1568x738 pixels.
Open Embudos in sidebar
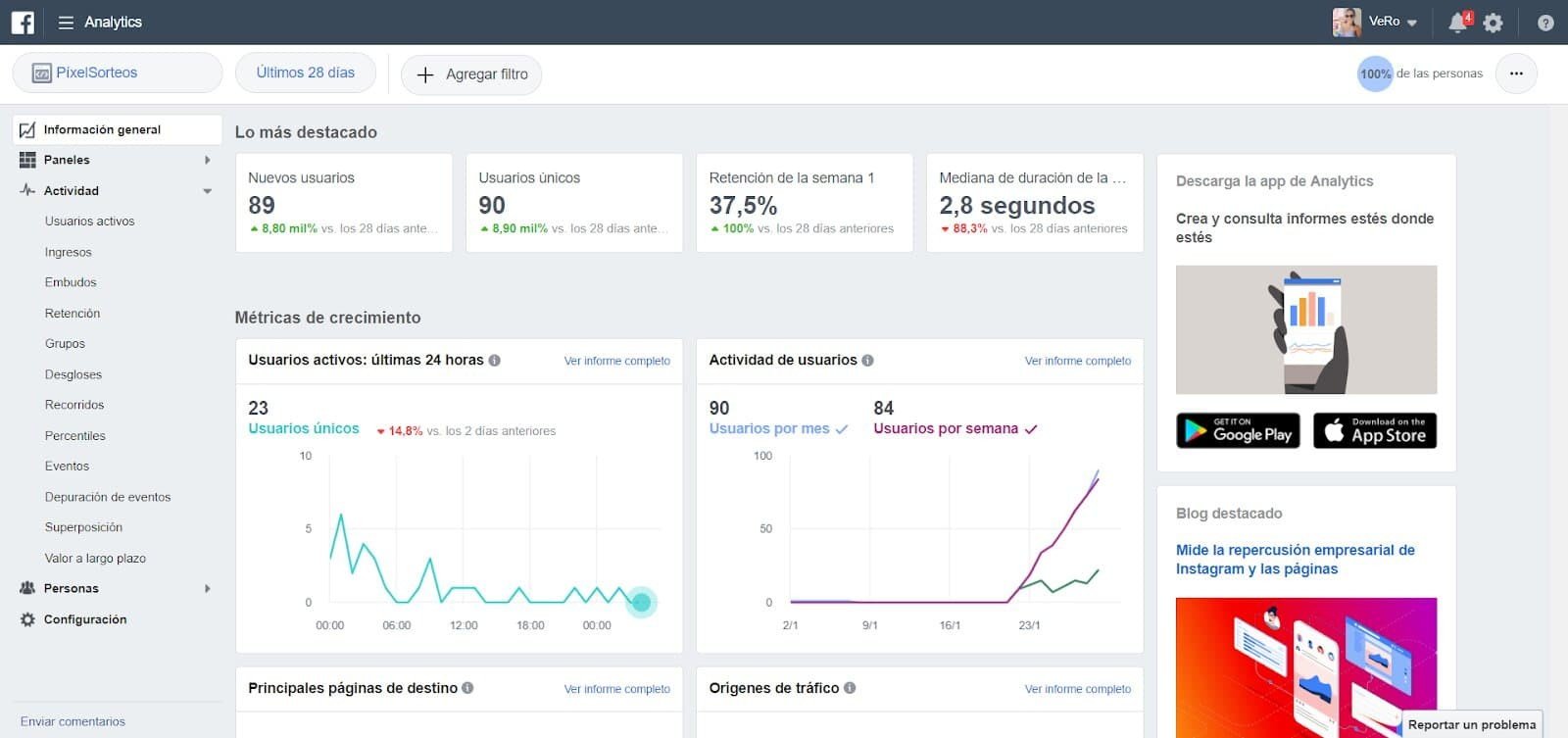(71, 282)
